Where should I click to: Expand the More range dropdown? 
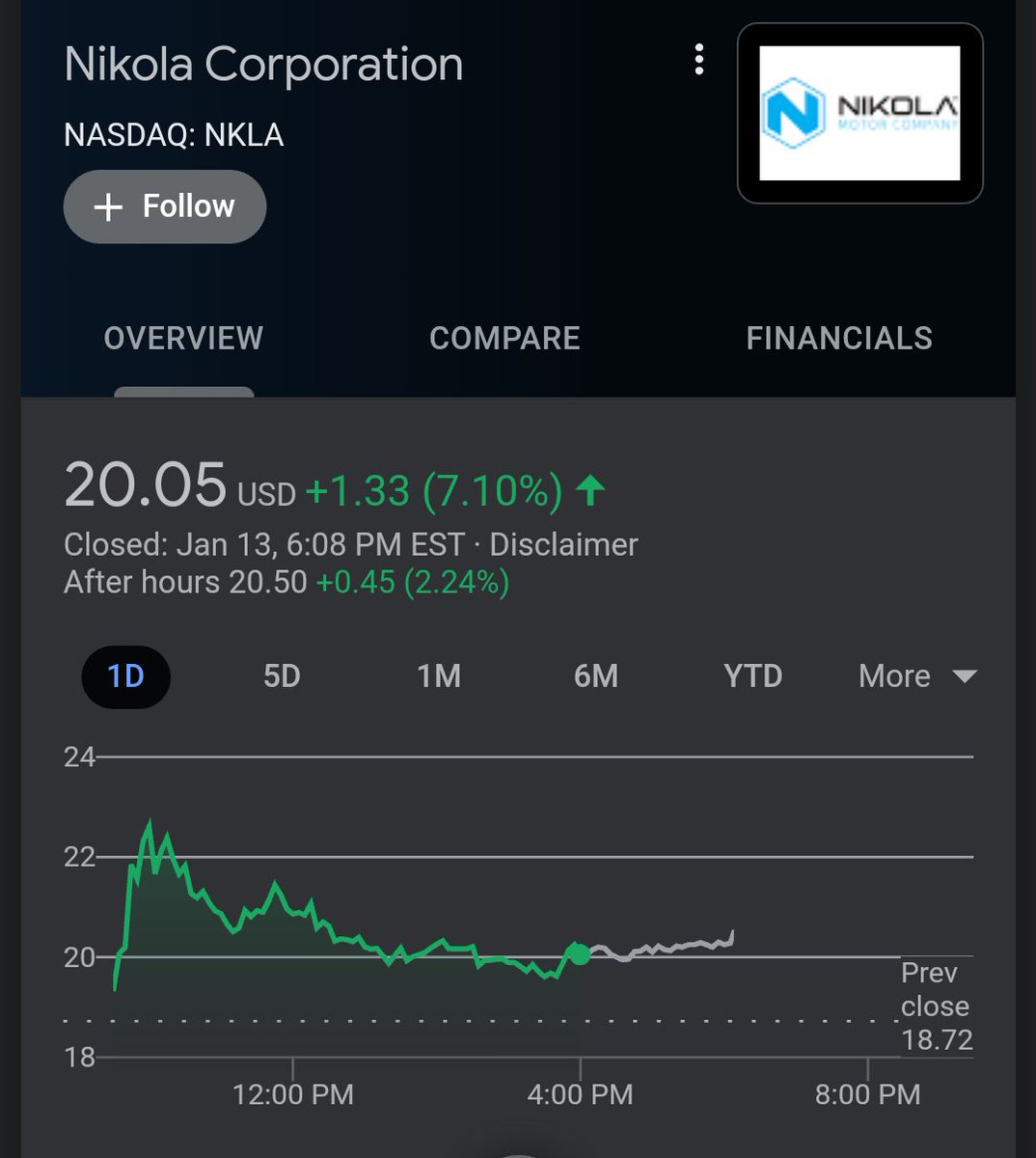click(917, 675)
